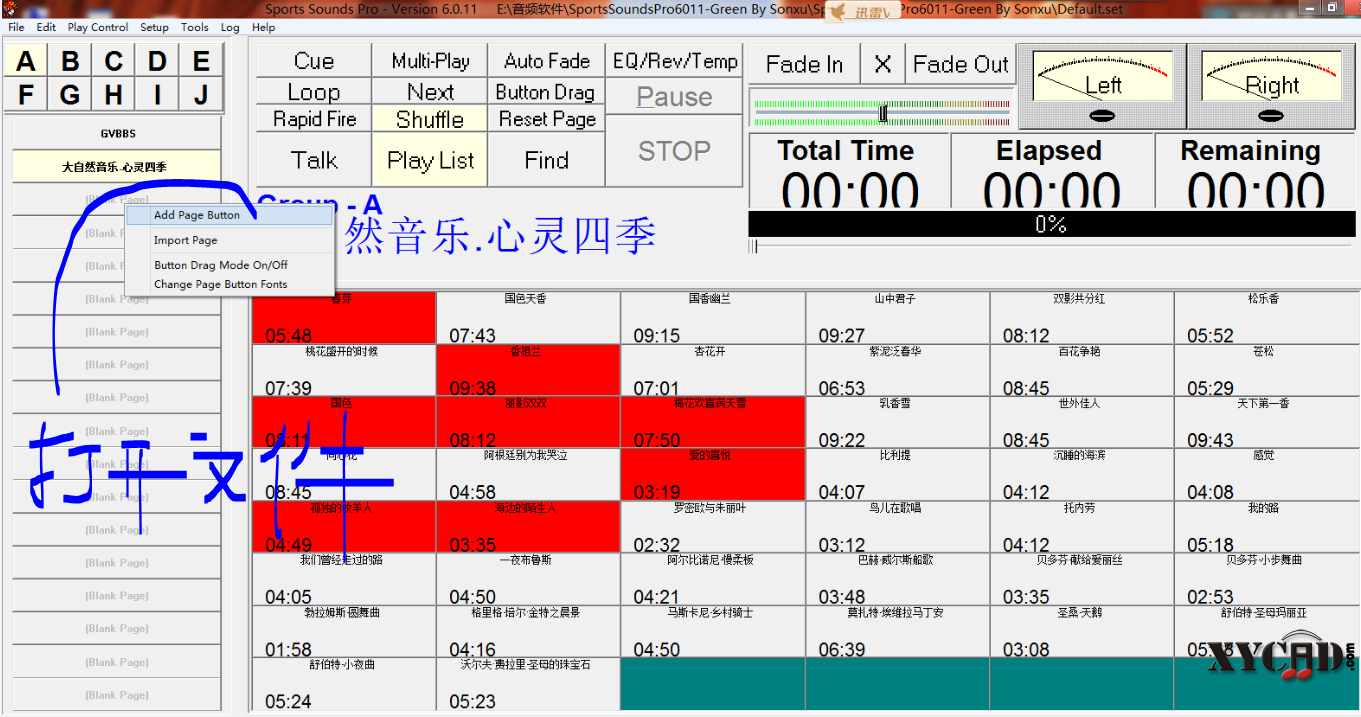Click the Fade Out button
1361x717 pixels.
coord(961,65)
